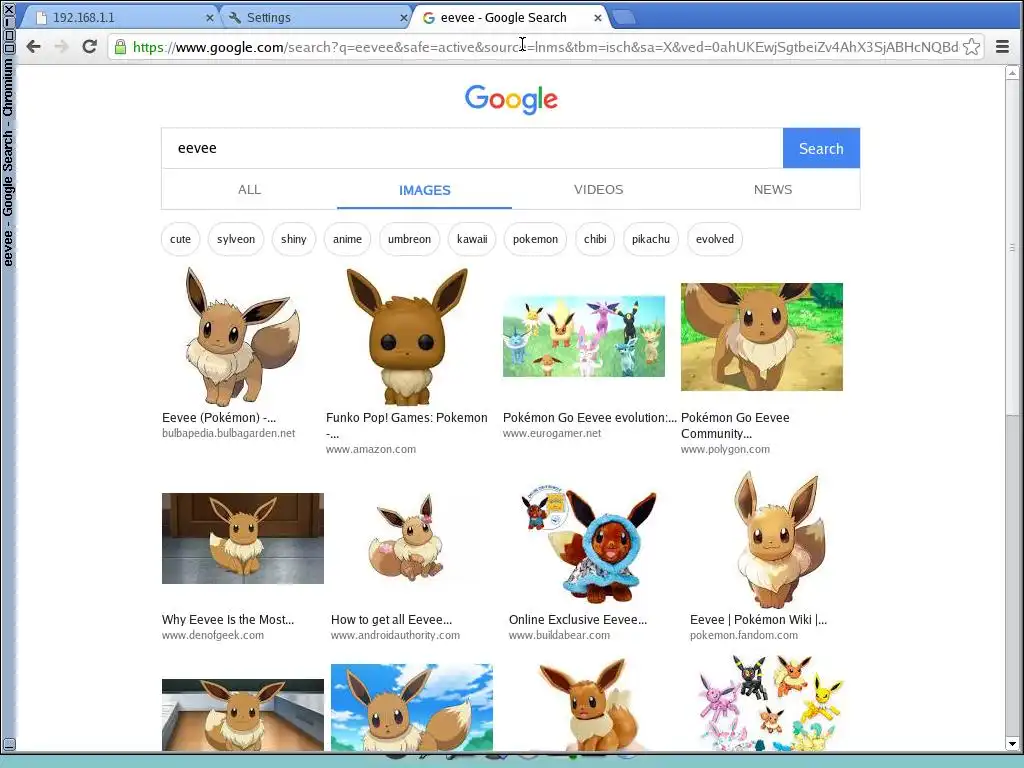This screenshot has height=768, width=1024.
Task: Select the IMAGES results tab
Action: (424, 190)
